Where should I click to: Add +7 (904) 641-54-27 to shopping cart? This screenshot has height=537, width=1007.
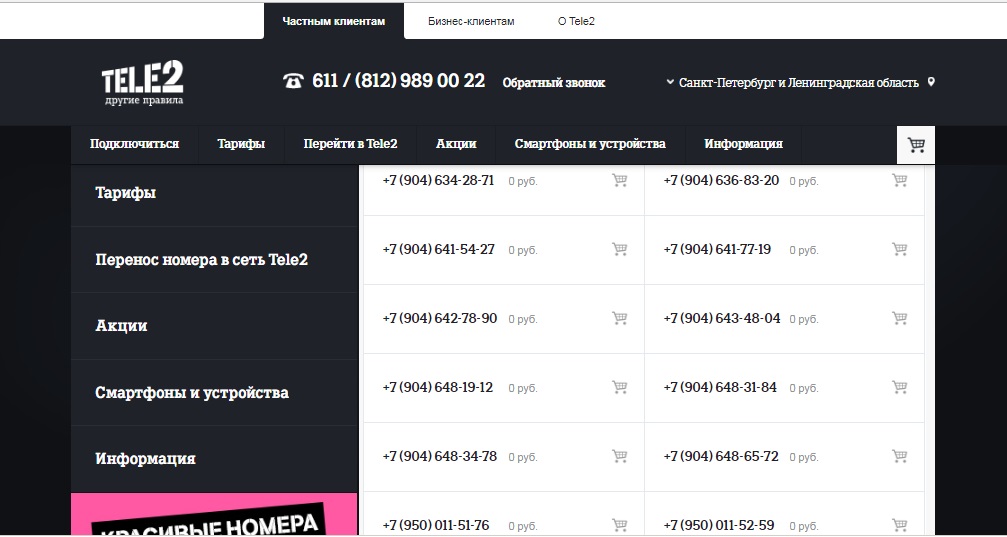[619, 250]
